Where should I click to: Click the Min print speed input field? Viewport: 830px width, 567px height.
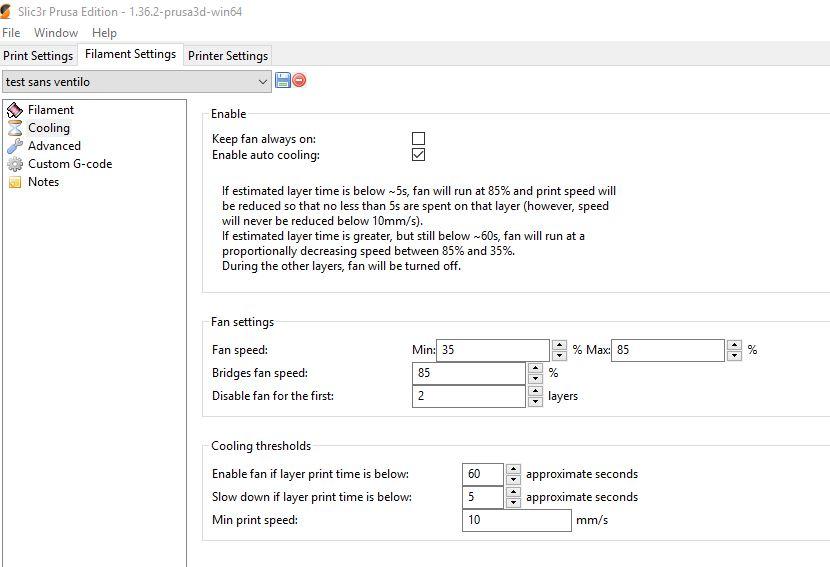(x=517, y=520)
